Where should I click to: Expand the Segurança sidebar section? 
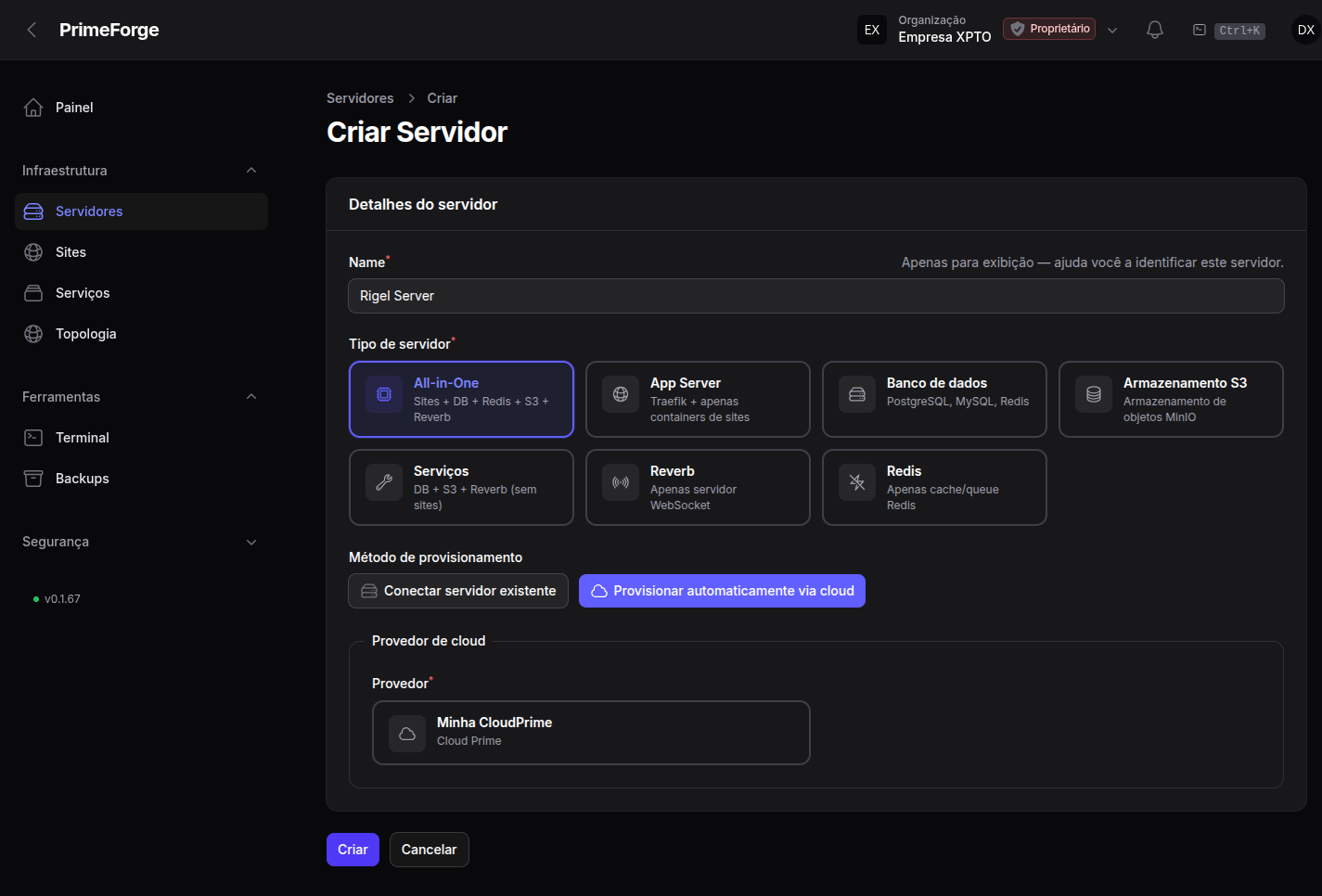(x=251, y=542)
